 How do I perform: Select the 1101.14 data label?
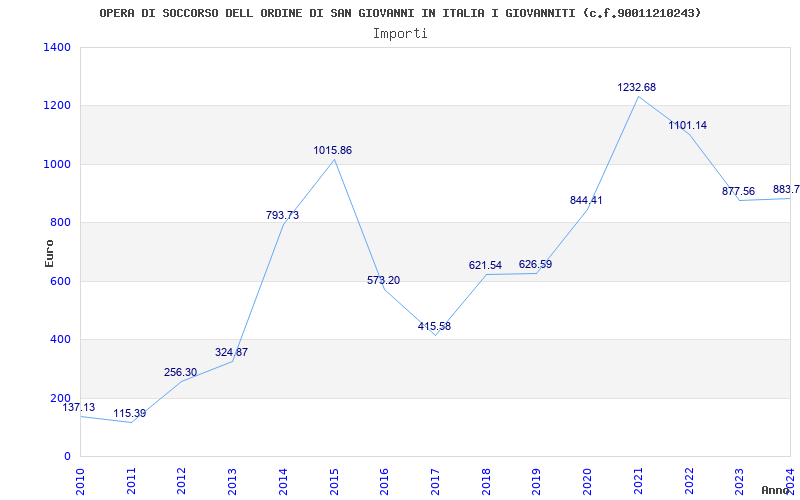pos(688,125)
